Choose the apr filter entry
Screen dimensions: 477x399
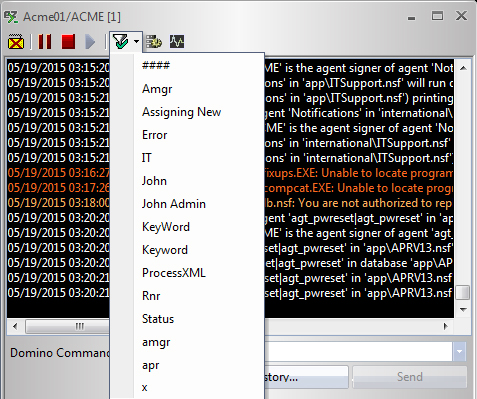pos(150,366)
